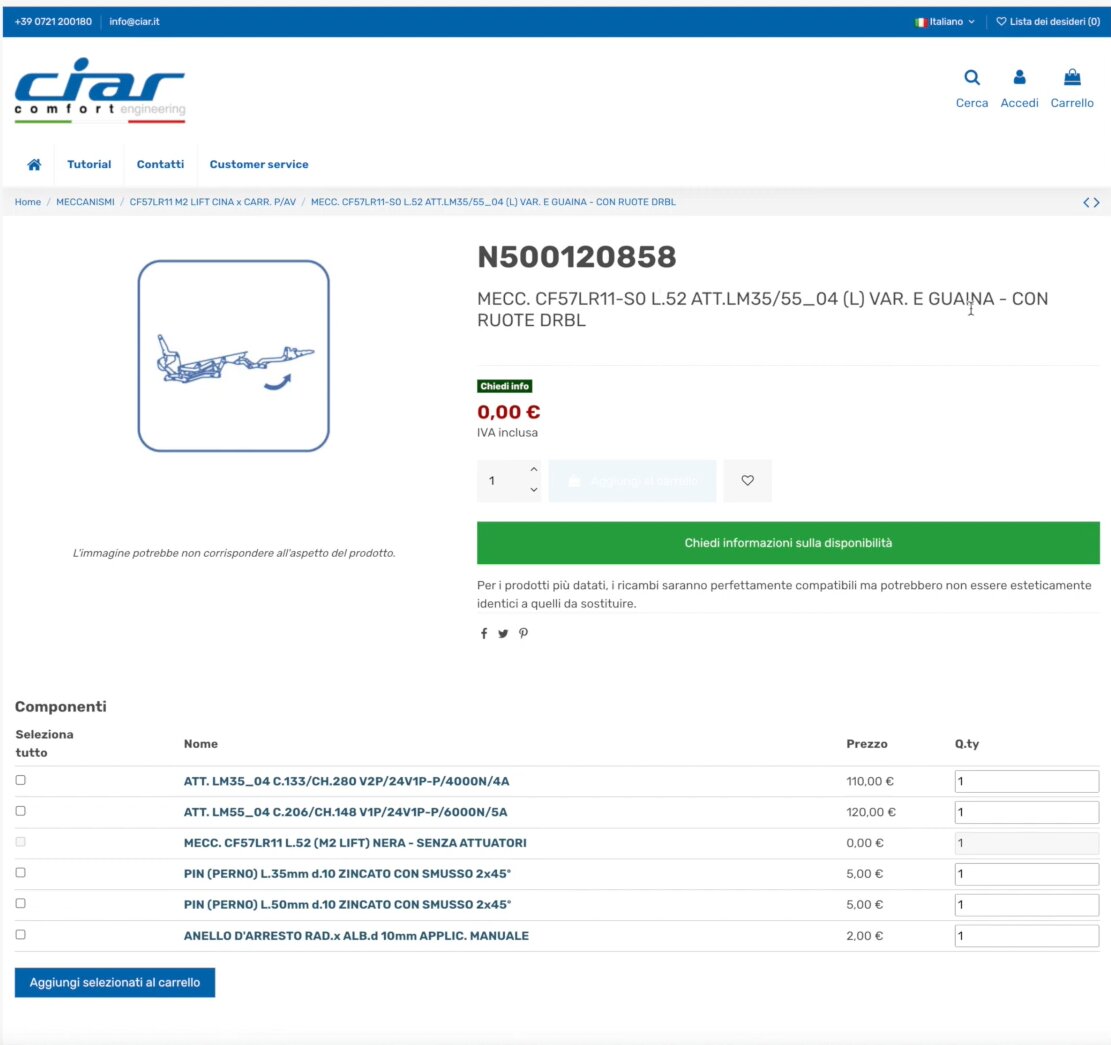Increase quantity with the up arrow
This screenshot has height=1045, width=1111.
pos(534,470)
